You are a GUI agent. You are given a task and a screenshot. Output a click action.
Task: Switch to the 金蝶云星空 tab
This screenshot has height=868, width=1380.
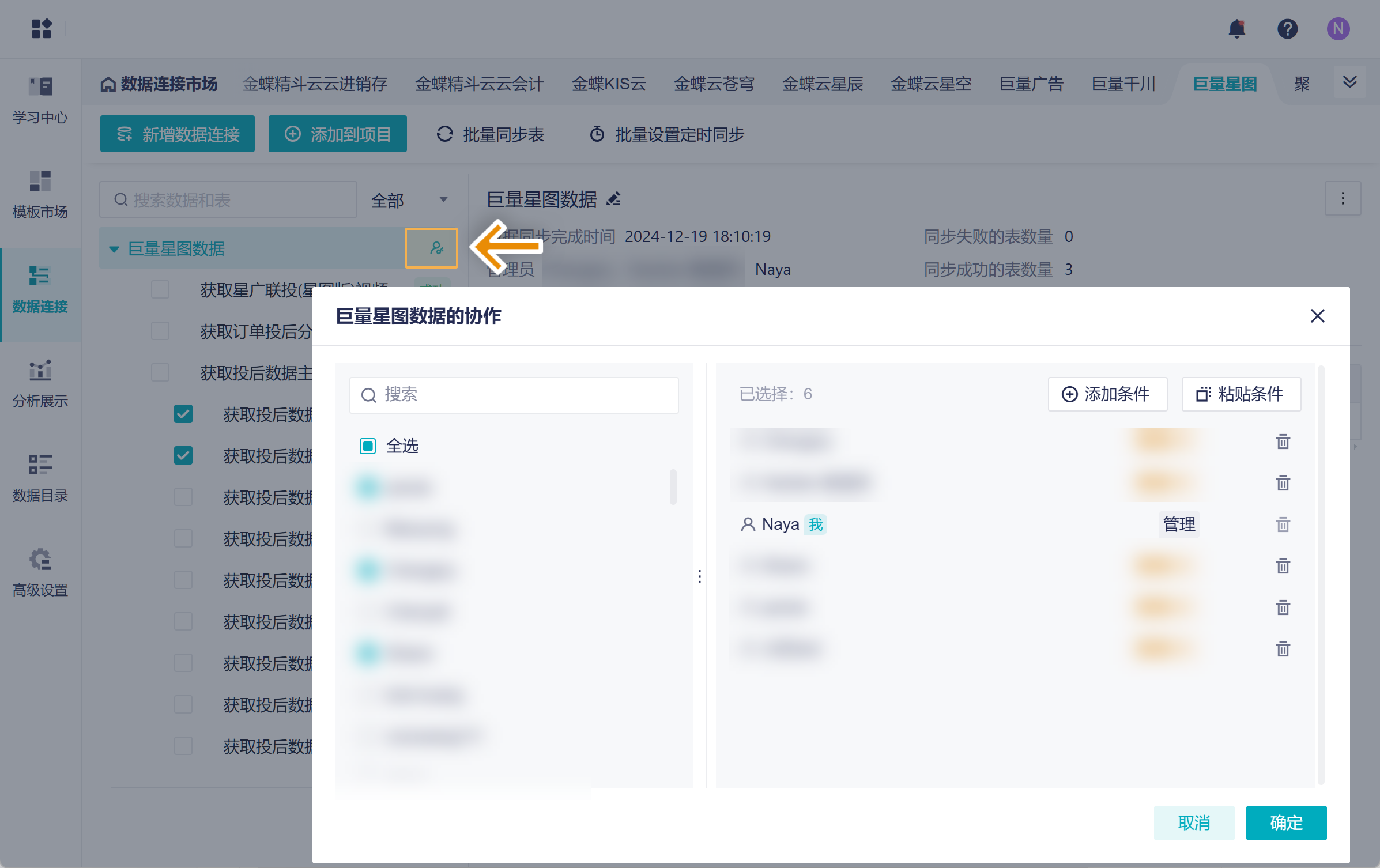[x=931, y=84]
